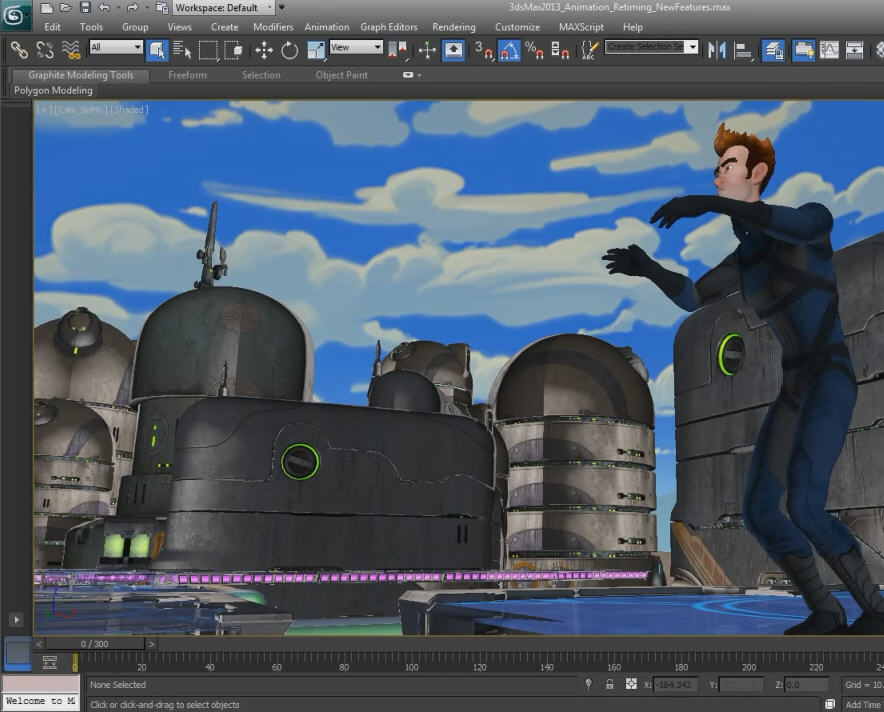This screenshot has width=884, height=712.
Task: Open Select by Name dialog
Action: point(182,49)
